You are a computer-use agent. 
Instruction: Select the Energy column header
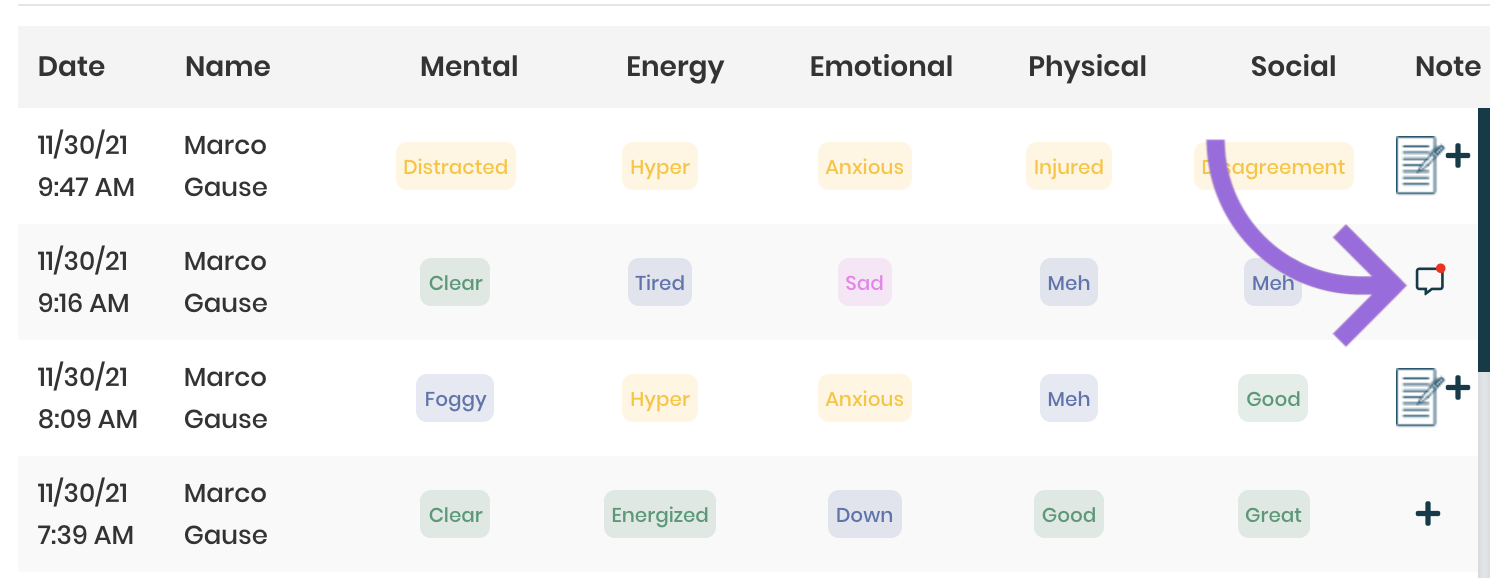675,68
